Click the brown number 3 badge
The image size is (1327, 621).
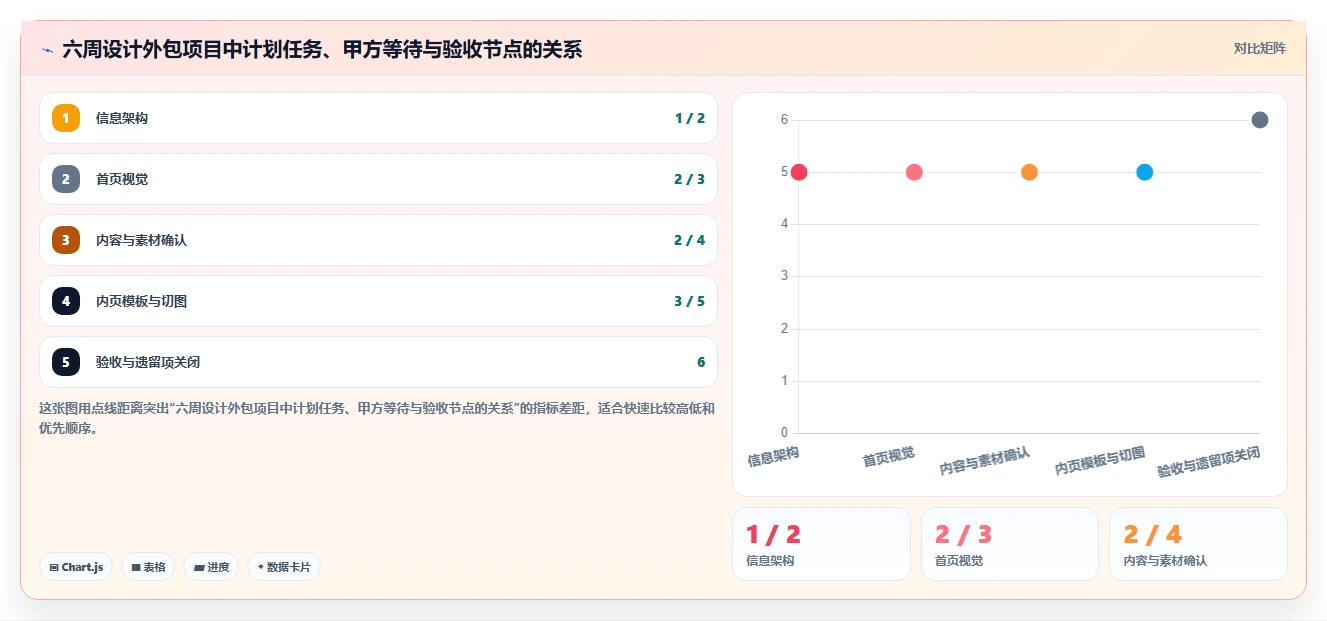(66, 240)
